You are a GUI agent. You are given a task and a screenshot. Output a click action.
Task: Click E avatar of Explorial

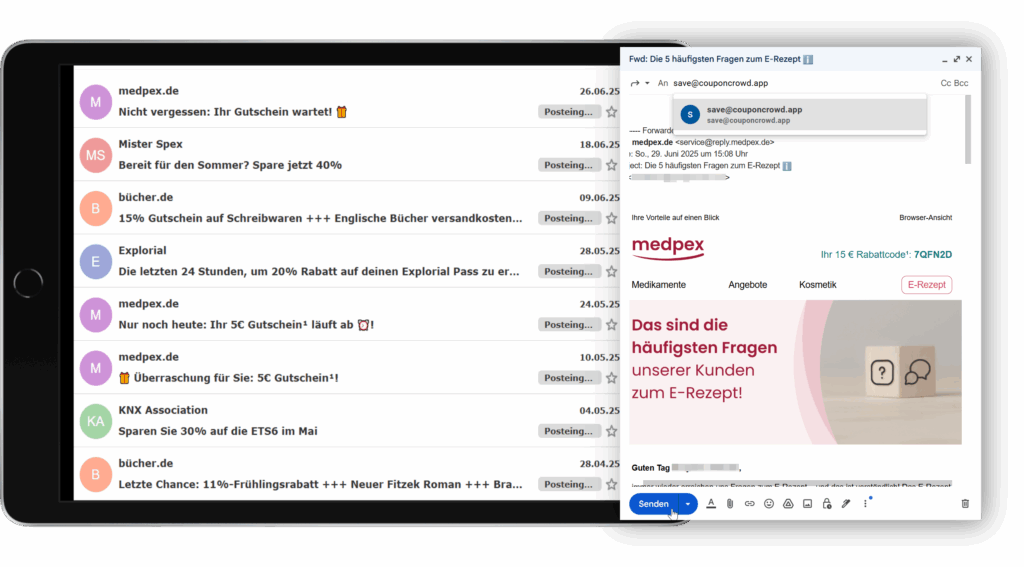click(95, 262)
